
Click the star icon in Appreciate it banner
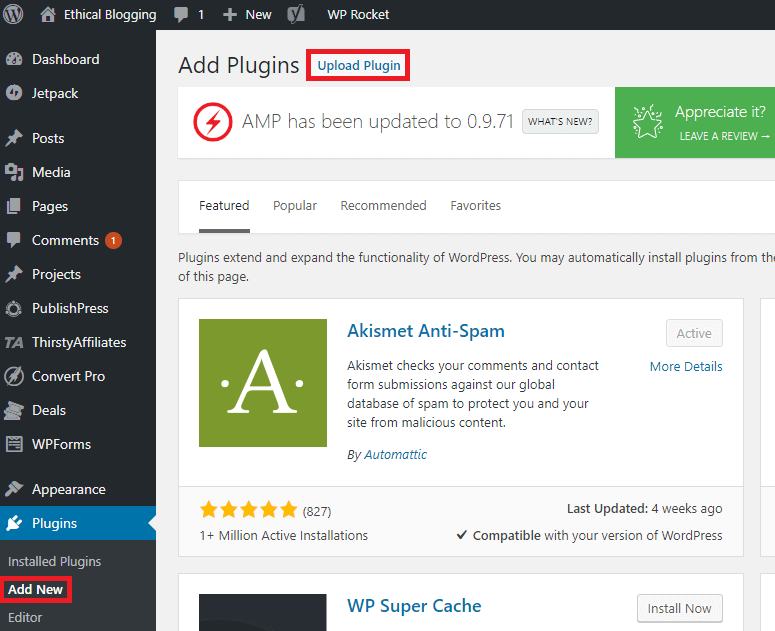647,122
